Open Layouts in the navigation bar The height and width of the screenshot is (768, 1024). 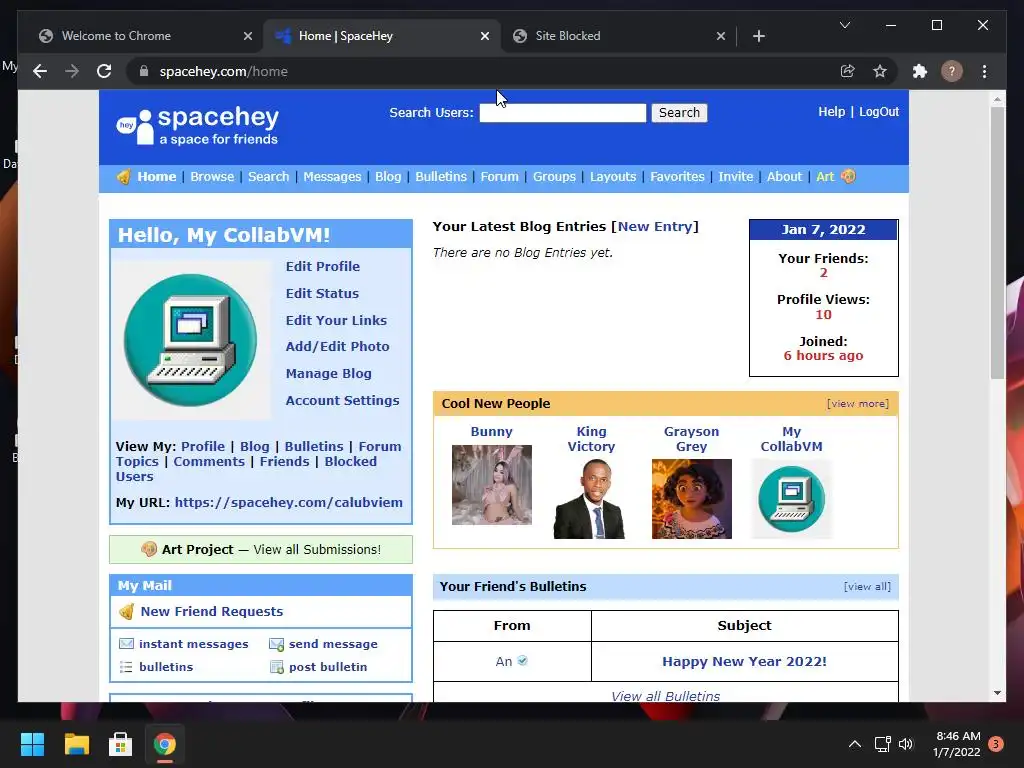pos(613,176)
